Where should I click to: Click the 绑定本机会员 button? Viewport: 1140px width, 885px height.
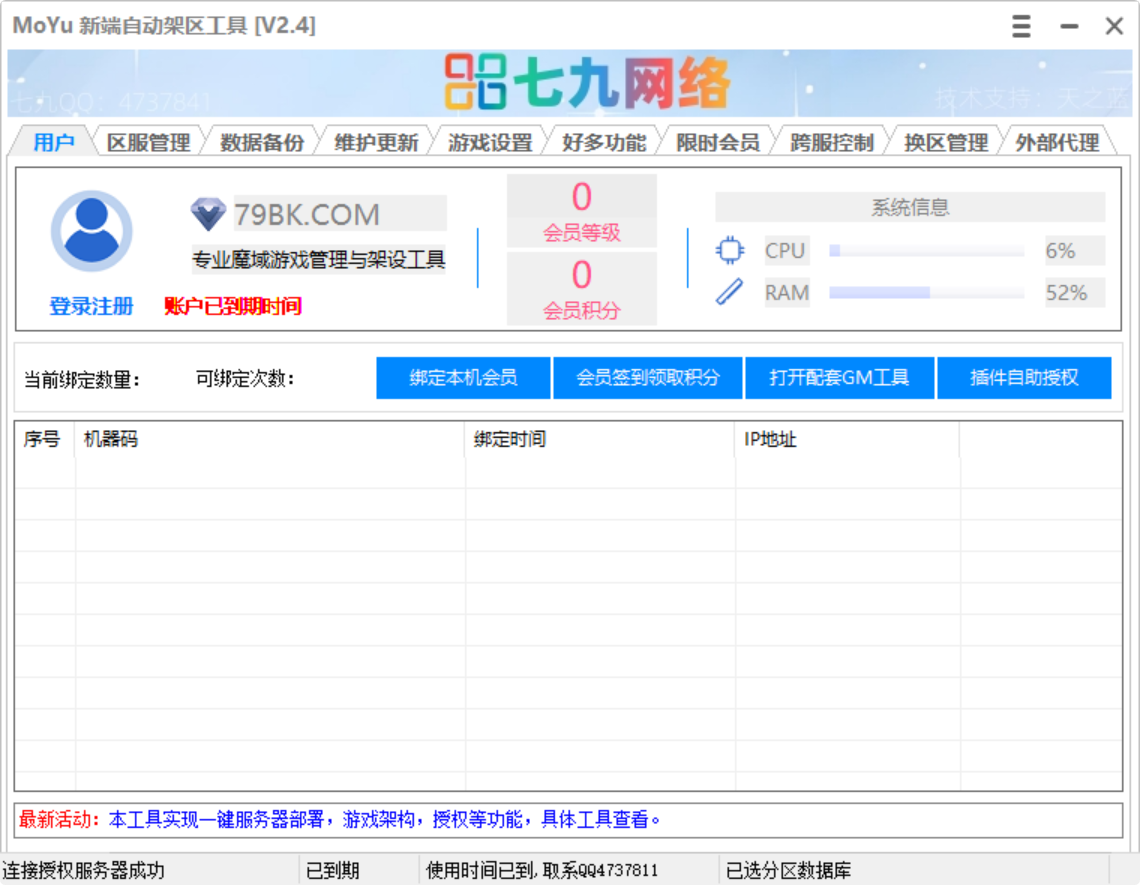point(463,378)
